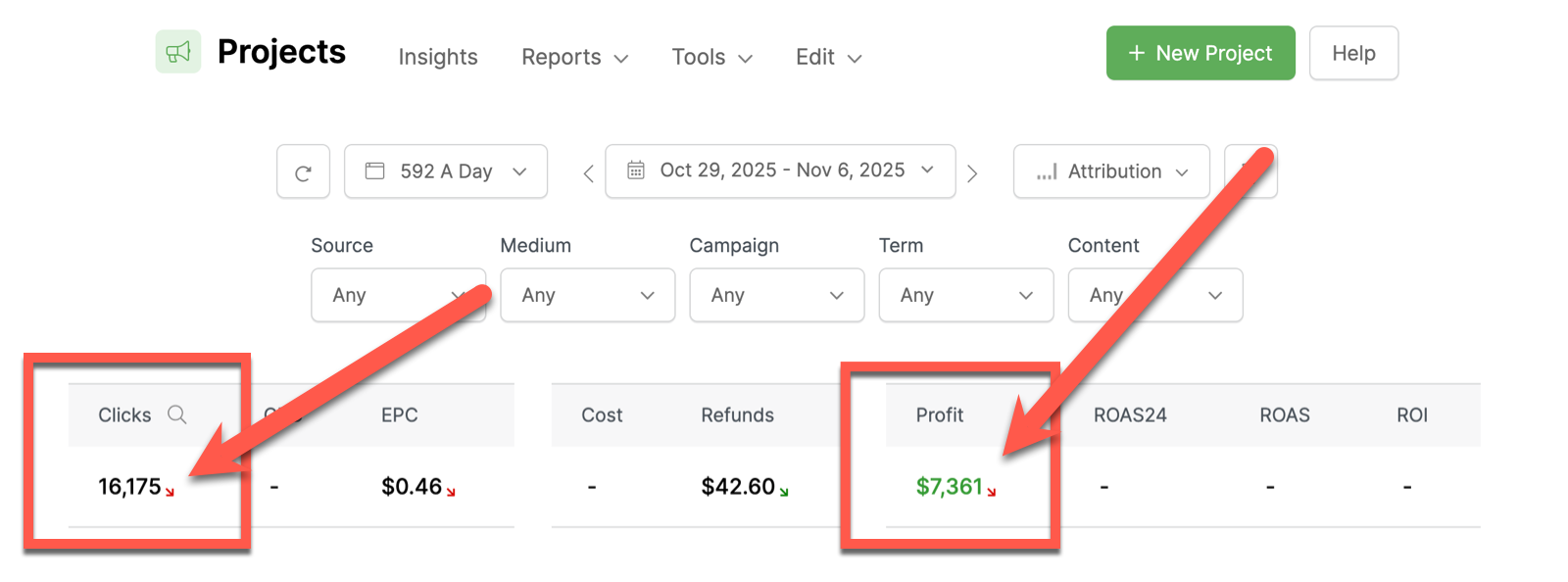This screenshot has width=1568, height=582.
Task: Open the Term filter dropdown
Action: point(965,295)
